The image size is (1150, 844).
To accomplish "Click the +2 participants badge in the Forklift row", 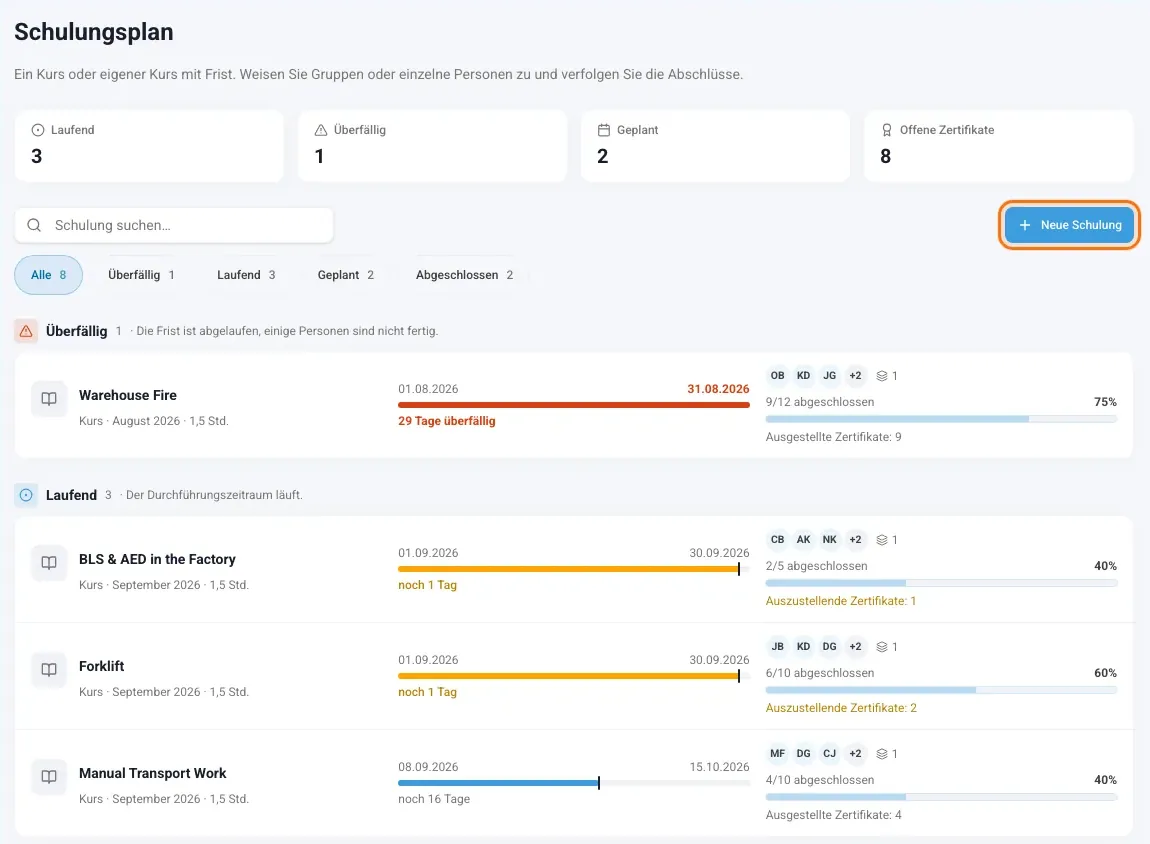I will tap(855, 647).
